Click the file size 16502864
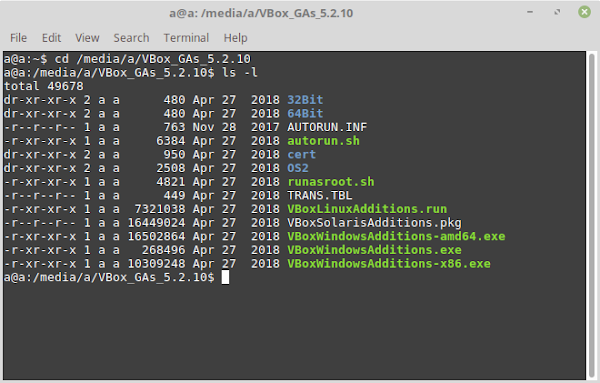The width and height of the screenshot is (600, 383). tap(157, 236)
